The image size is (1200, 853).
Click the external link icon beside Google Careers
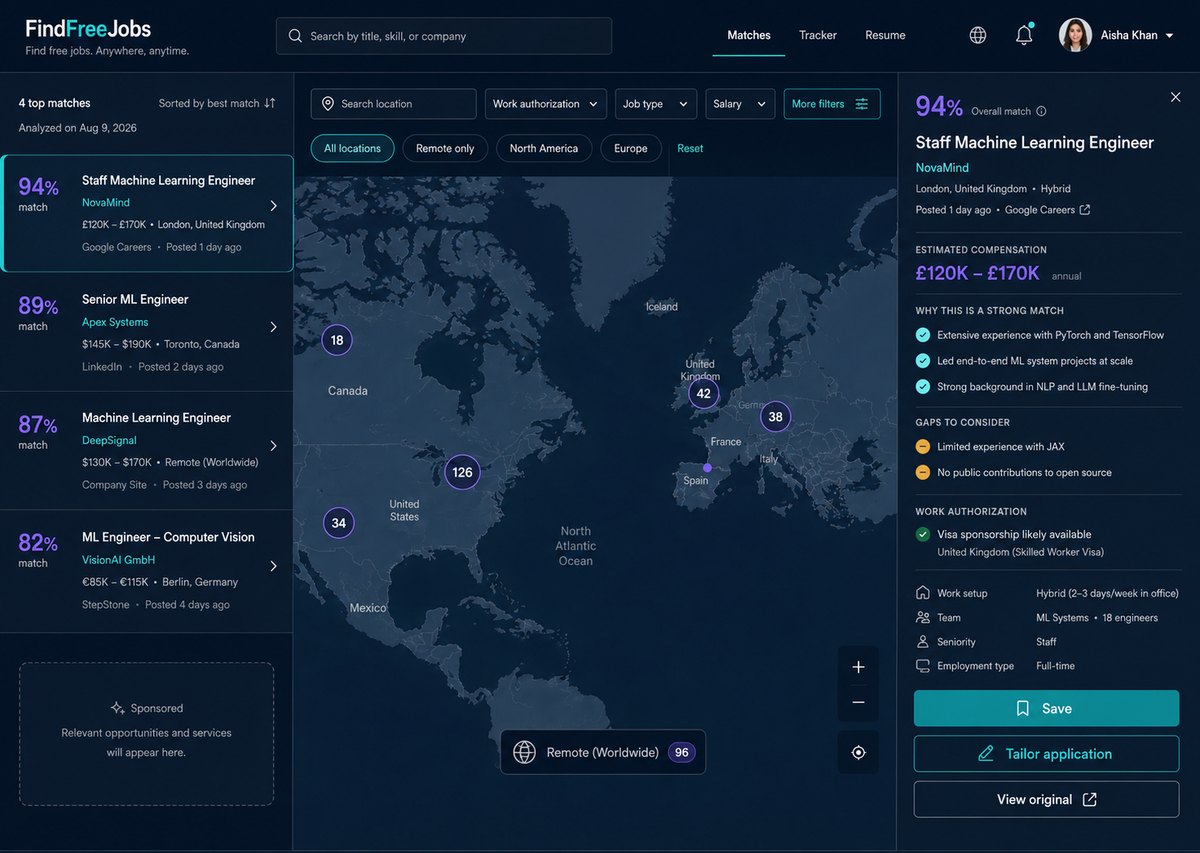pyautogui.click(x=1085, y=210)
